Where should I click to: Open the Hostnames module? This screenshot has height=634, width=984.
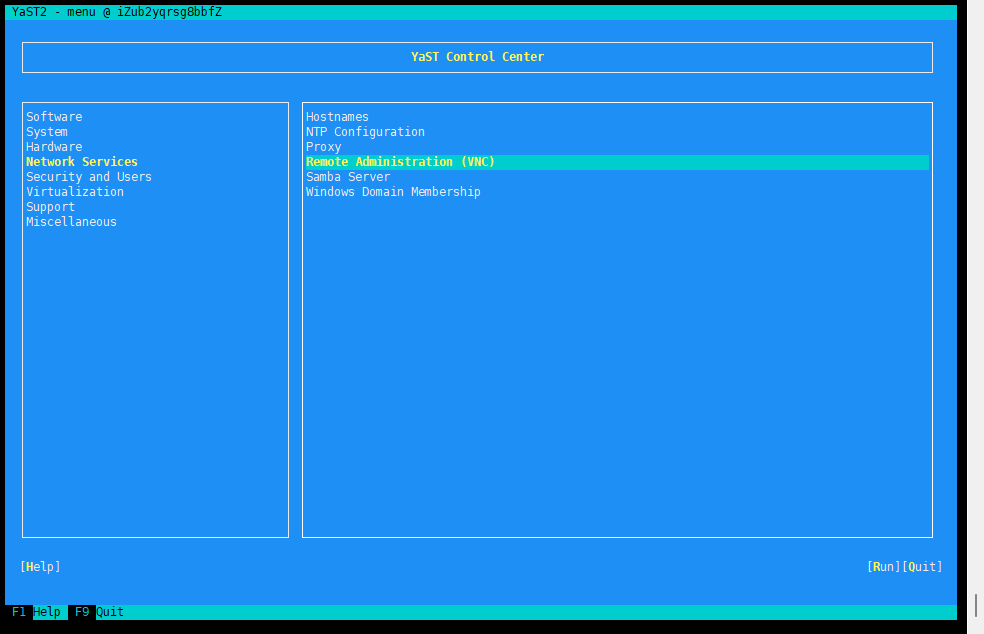pyautogui.click(x=337, y=117)
